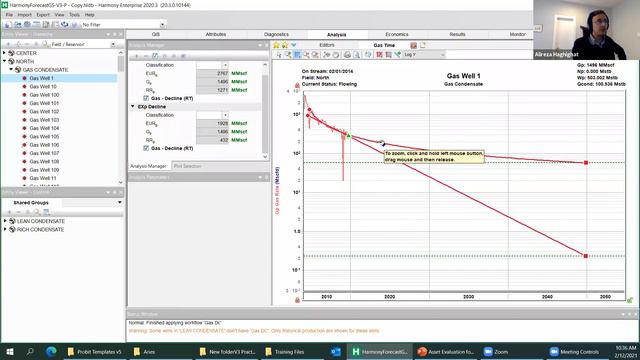The width and height of the screenshot is (640, 360).
Task: Click lower red square end marker on chart
Action: [586, 256]
